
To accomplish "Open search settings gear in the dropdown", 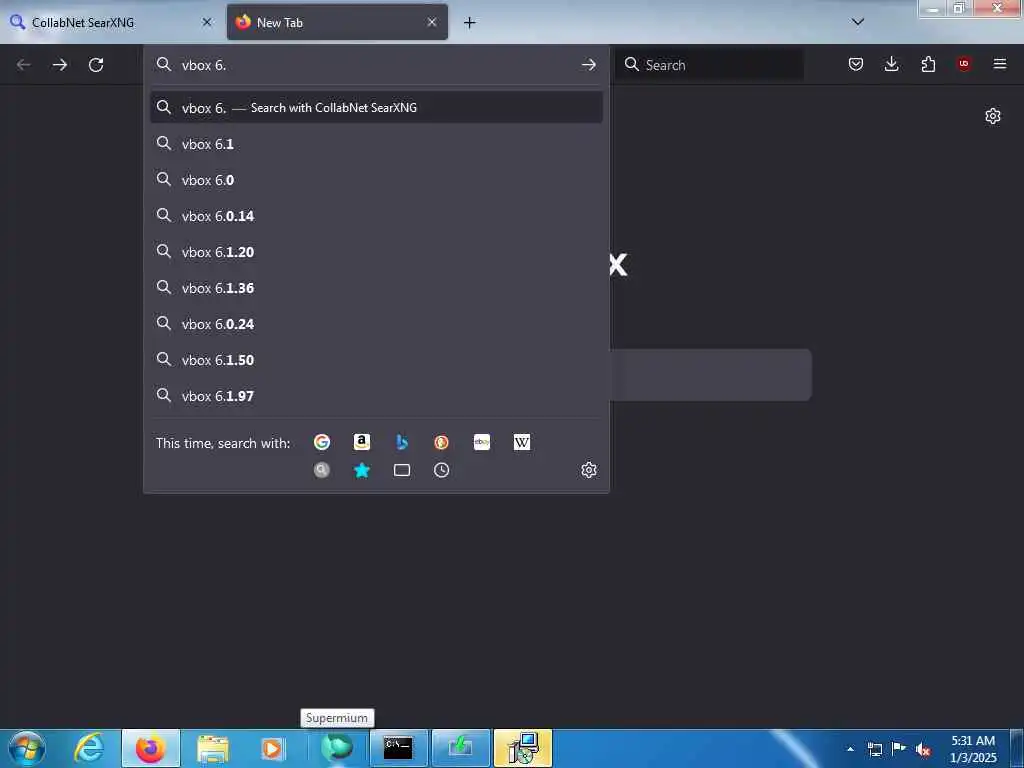I will click(589, 470).
